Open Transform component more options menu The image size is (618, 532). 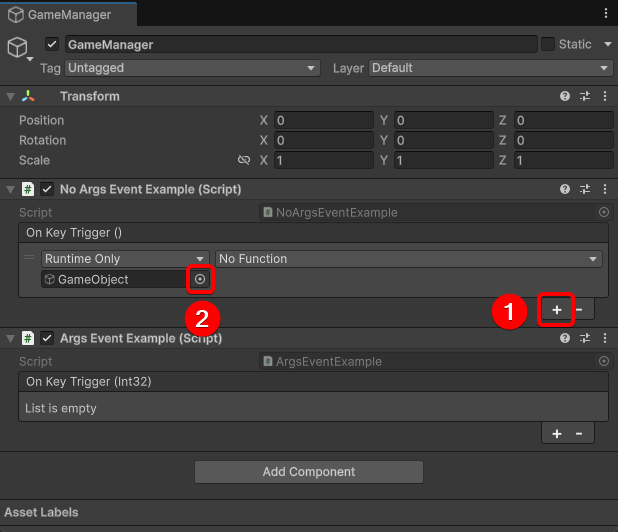coord(604,97)
